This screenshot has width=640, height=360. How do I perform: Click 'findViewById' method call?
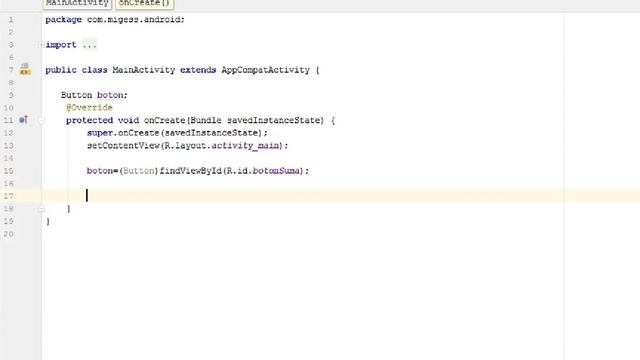(191, 171)
